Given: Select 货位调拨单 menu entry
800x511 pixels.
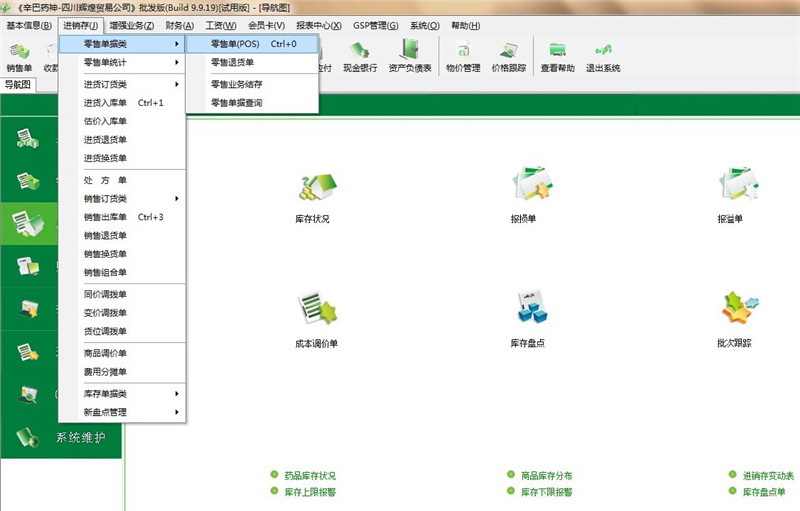Looking at the screenshot, I should (x=121, y=330).
